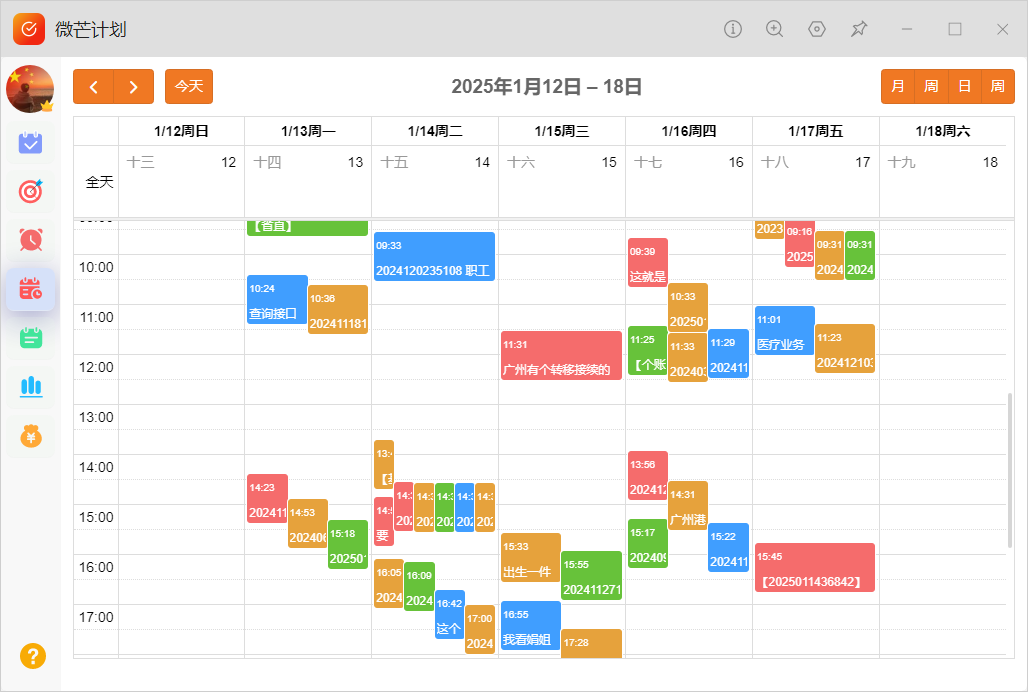The image size is (1028, 692).
Task: Go to the next week arrow
Action: (x=134, y=86)
